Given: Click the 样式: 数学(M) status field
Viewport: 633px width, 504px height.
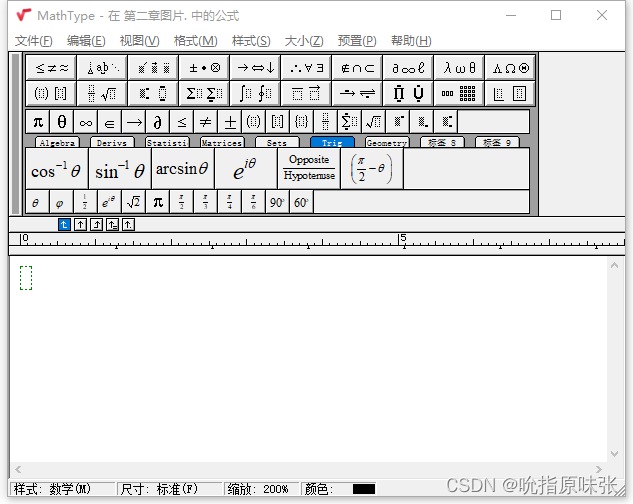Looking at the screenshot, I should 63,489.
